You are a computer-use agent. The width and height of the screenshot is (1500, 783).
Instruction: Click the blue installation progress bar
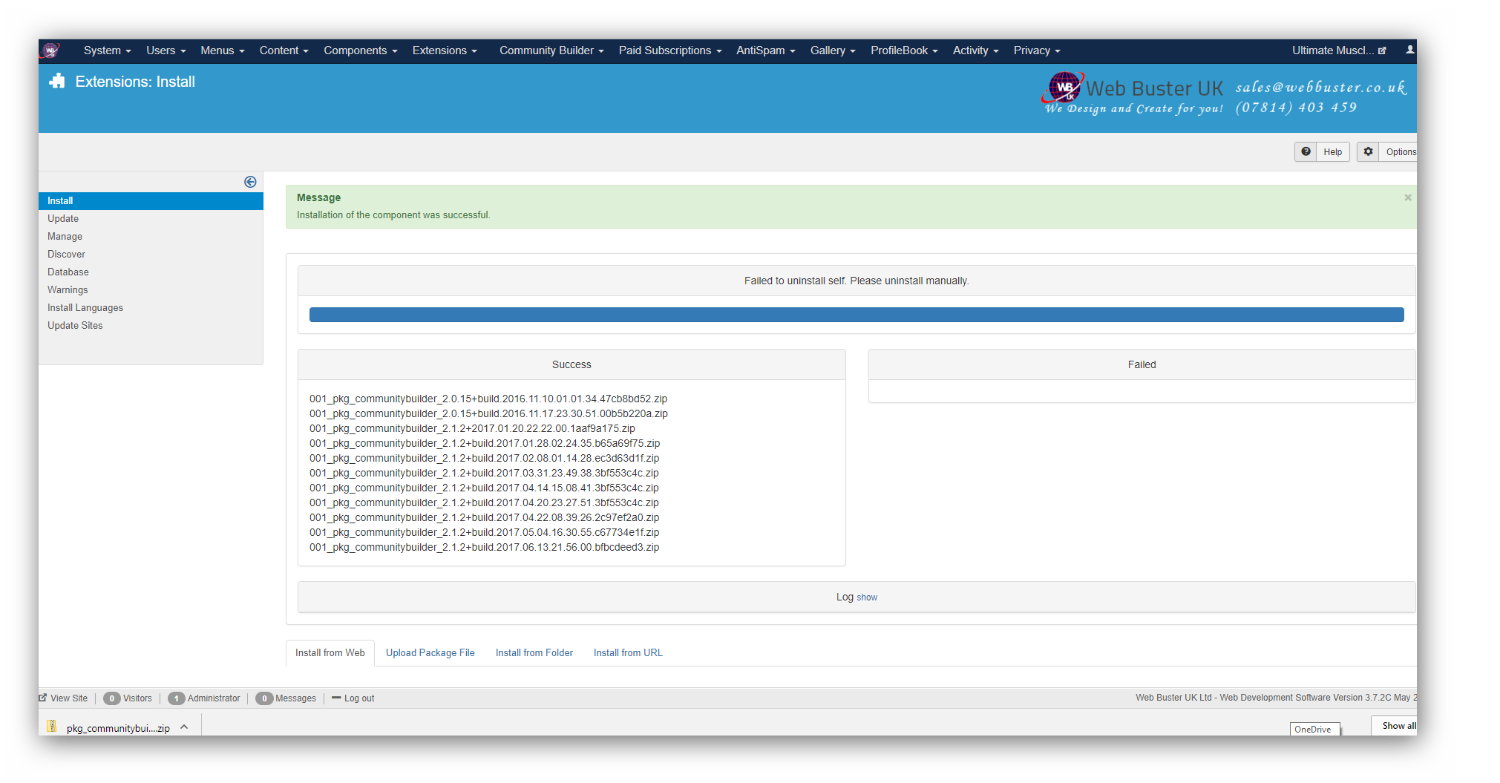pos(856,315)
